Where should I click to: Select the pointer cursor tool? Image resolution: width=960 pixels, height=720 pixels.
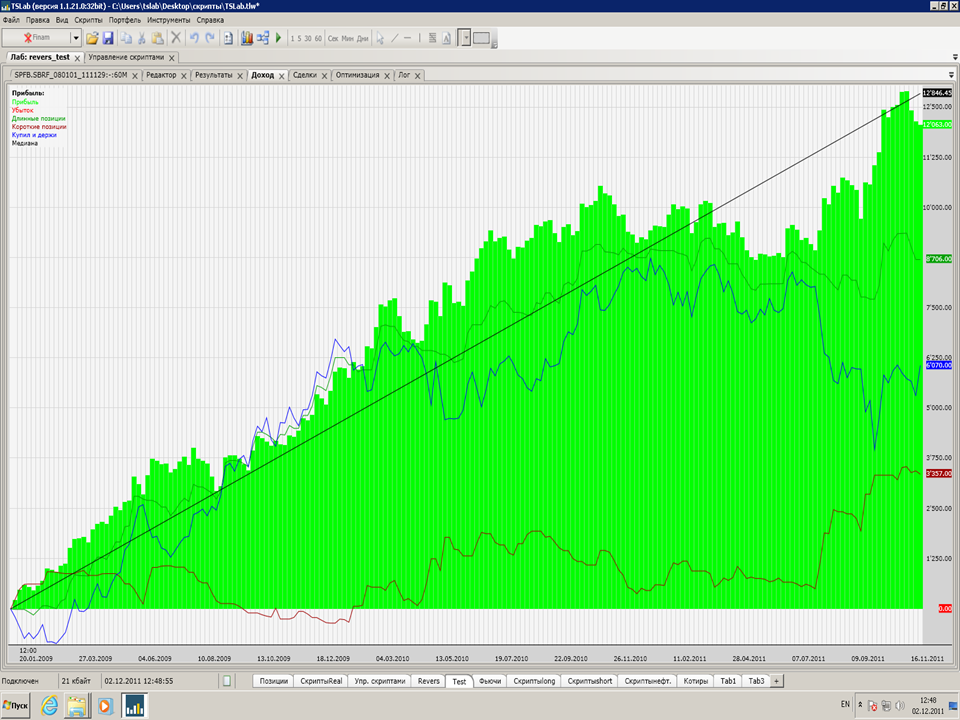click(380, 38)
